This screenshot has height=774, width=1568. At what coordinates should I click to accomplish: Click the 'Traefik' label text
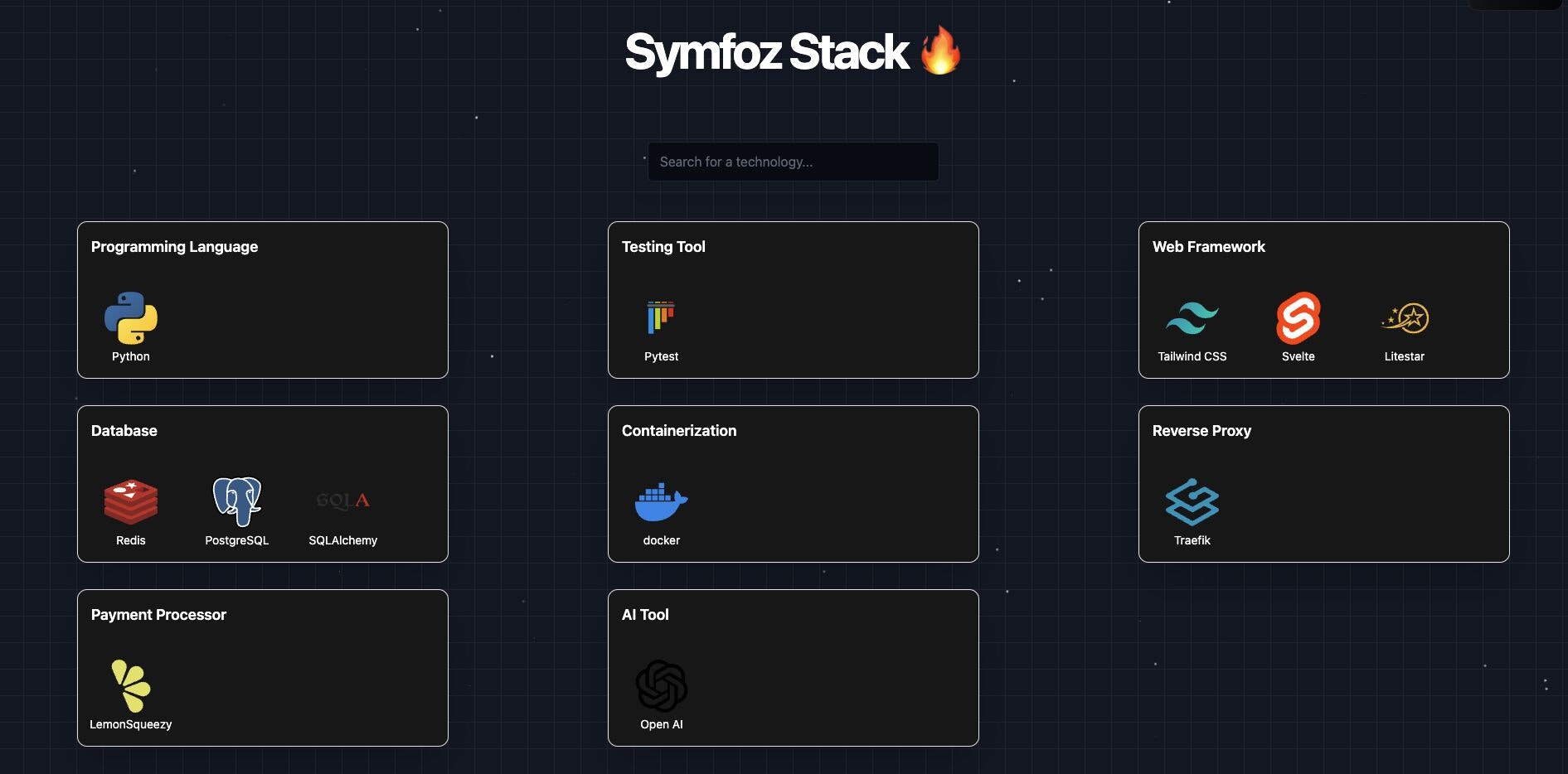point(1192,540)
